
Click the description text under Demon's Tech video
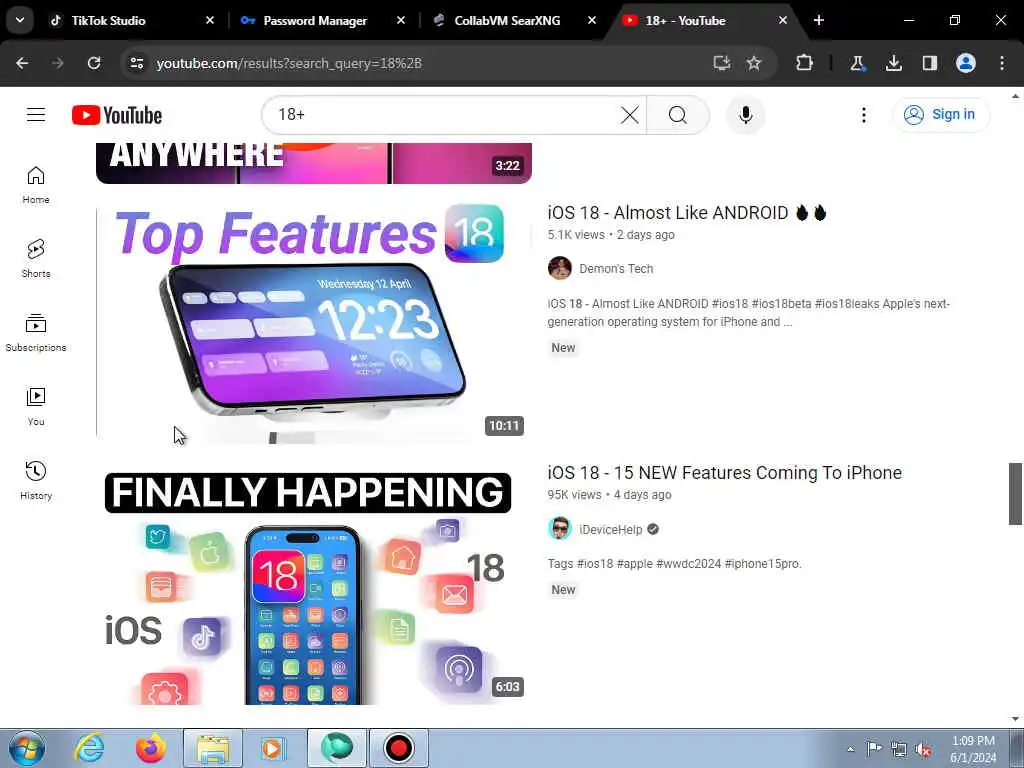click(x=748, y=313)
